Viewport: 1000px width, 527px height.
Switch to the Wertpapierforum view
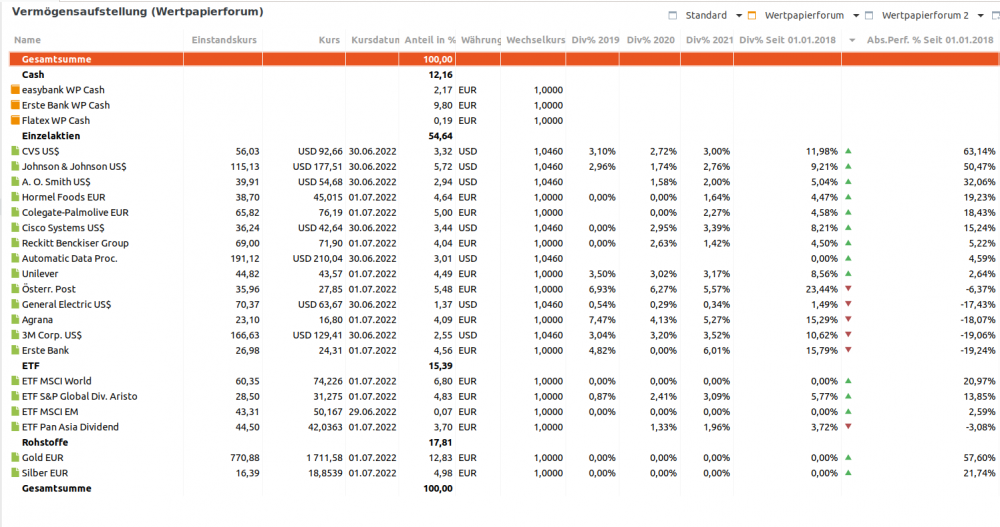pos(804,15)
